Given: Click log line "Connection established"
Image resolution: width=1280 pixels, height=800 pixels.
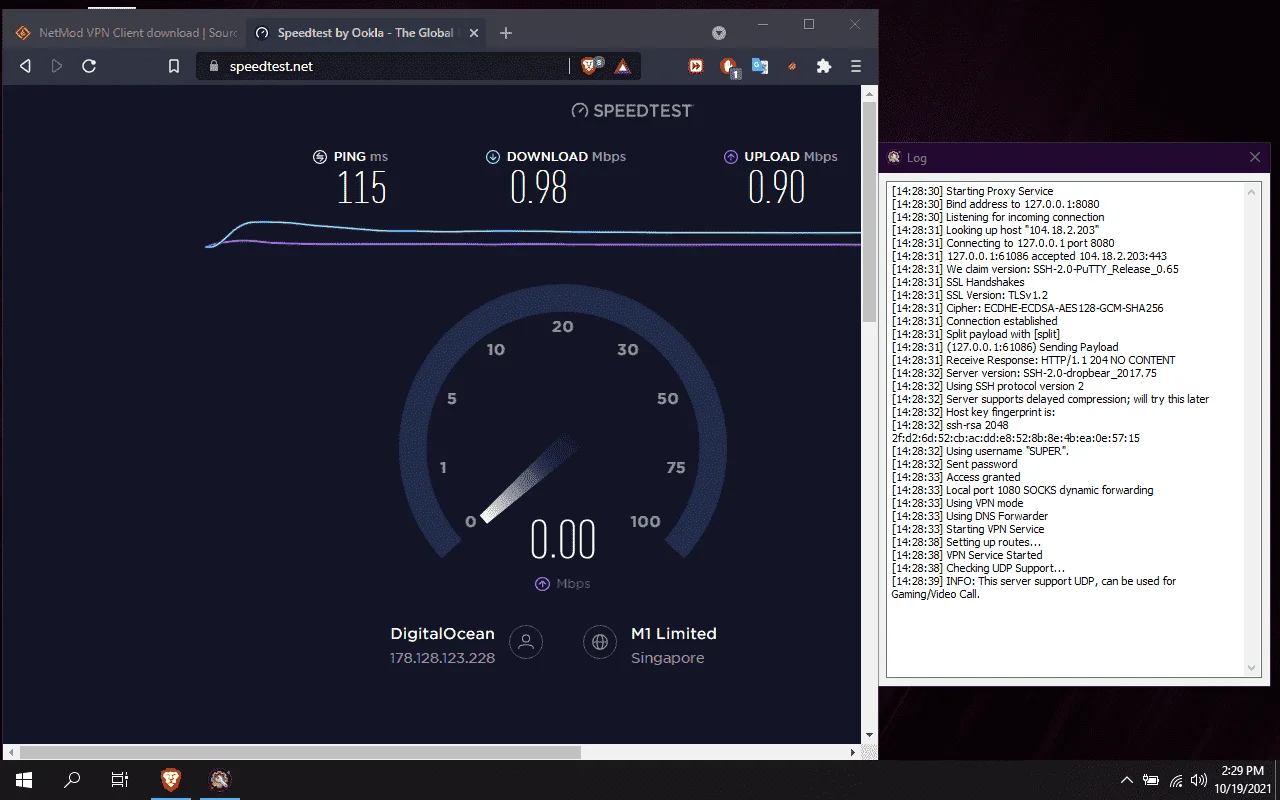Looking at the screenshot, I should pos(974,321).
